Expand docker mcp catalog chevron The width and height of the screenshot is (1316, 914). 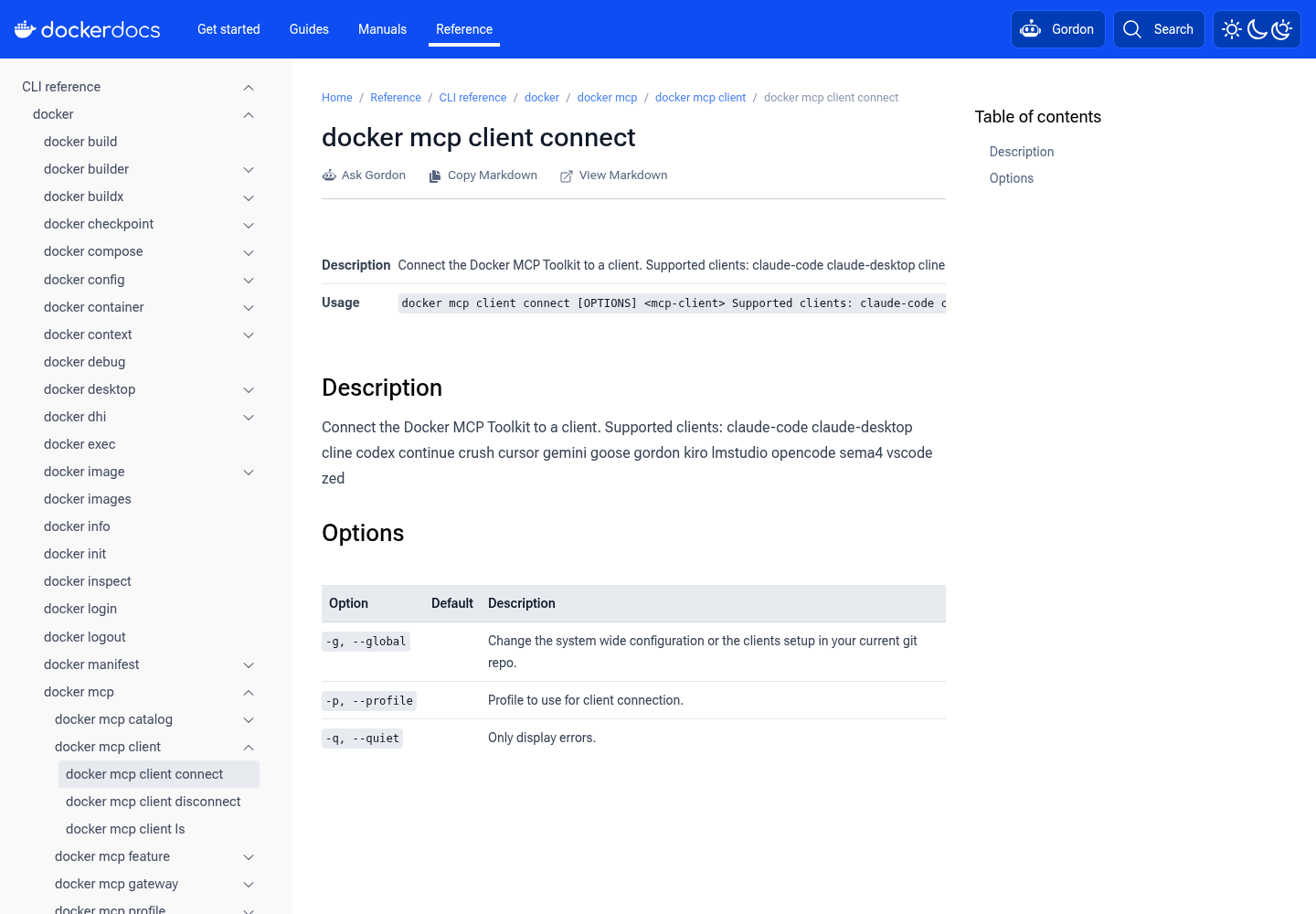[249, 720]
